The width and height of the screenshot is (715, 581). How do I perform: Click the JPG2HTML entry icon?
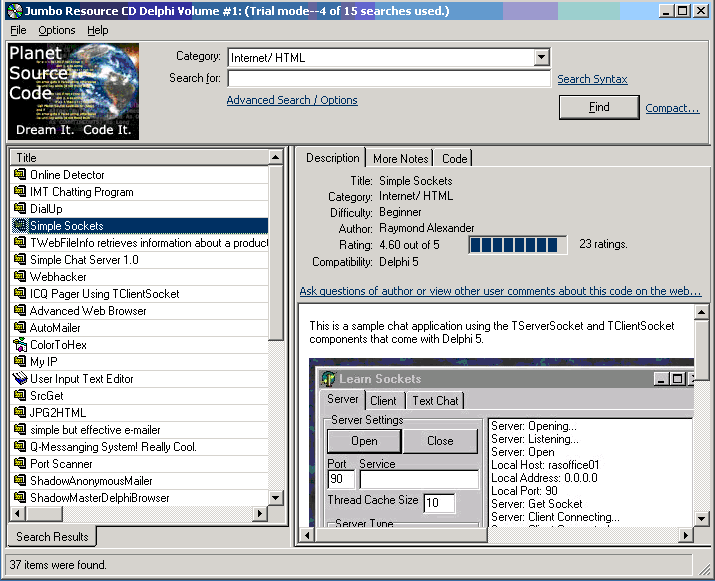(20, 412)
